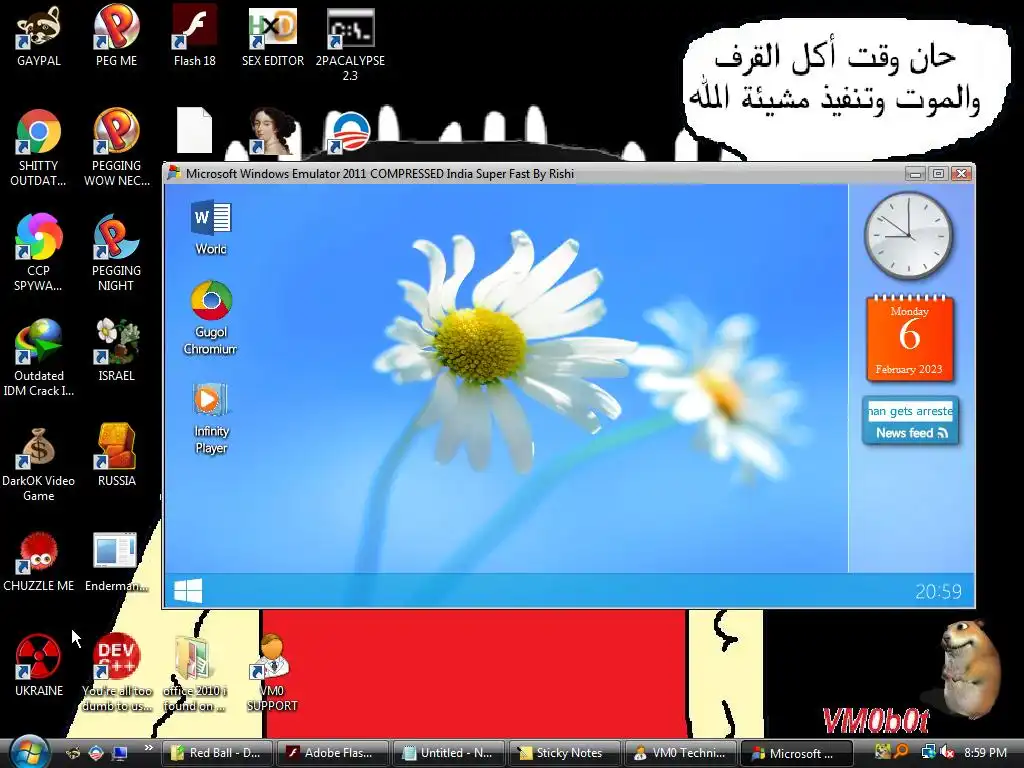Image resolution: width=1024 pixels, height=768 pixels.
Task: Click the monitor Quick Launch icon
Action: (120, 753)
